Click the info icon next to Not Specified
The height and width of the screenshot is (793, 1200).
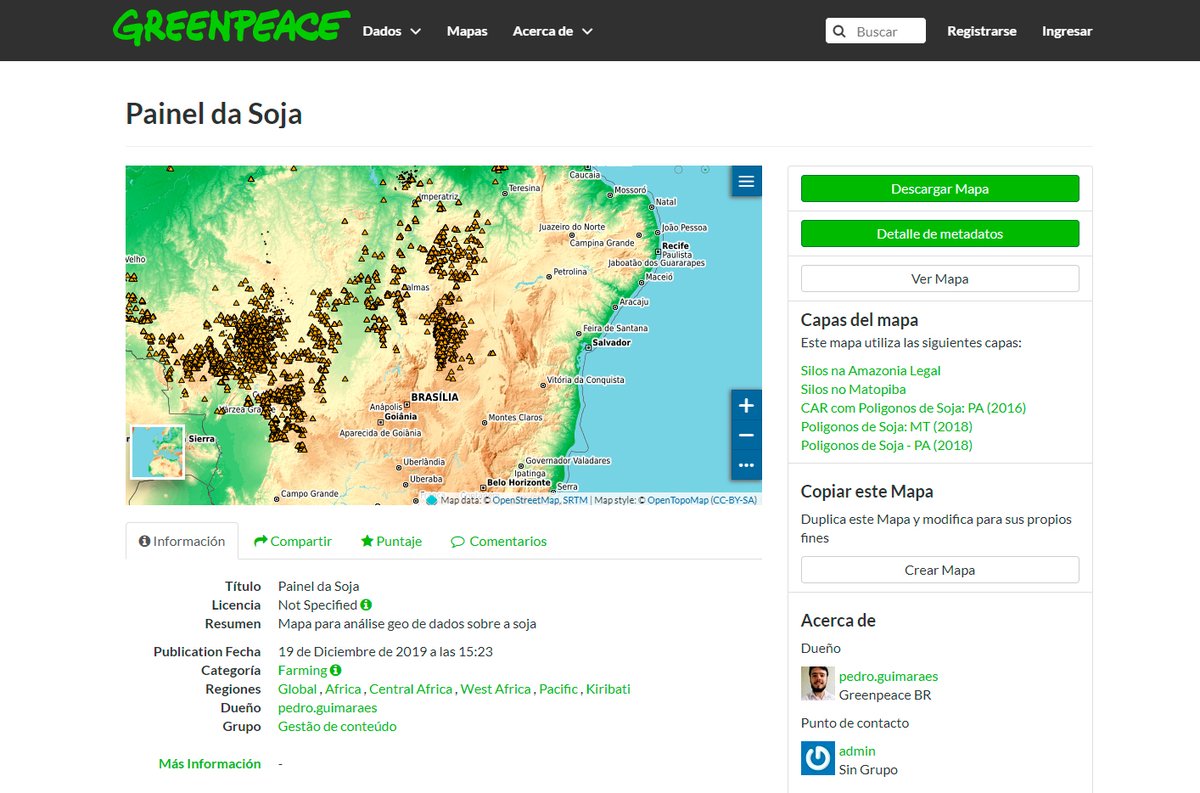(x=366, y=605)
